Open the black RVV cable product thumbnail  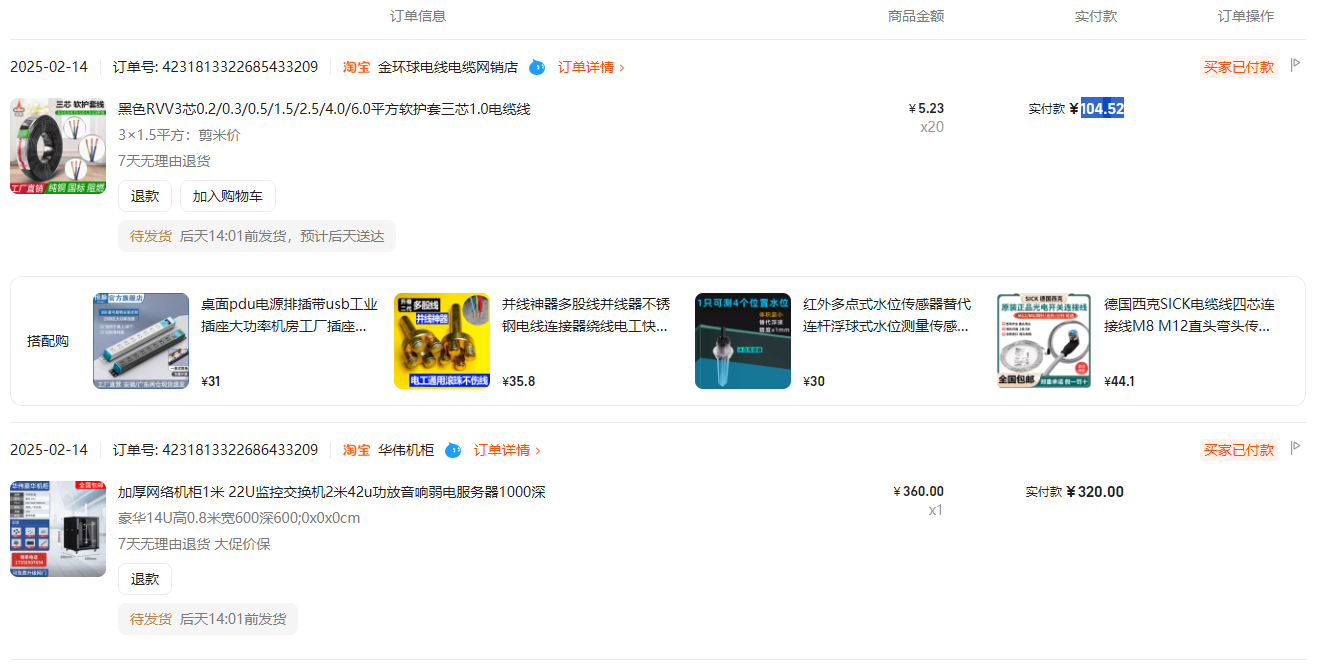(58, 146)
